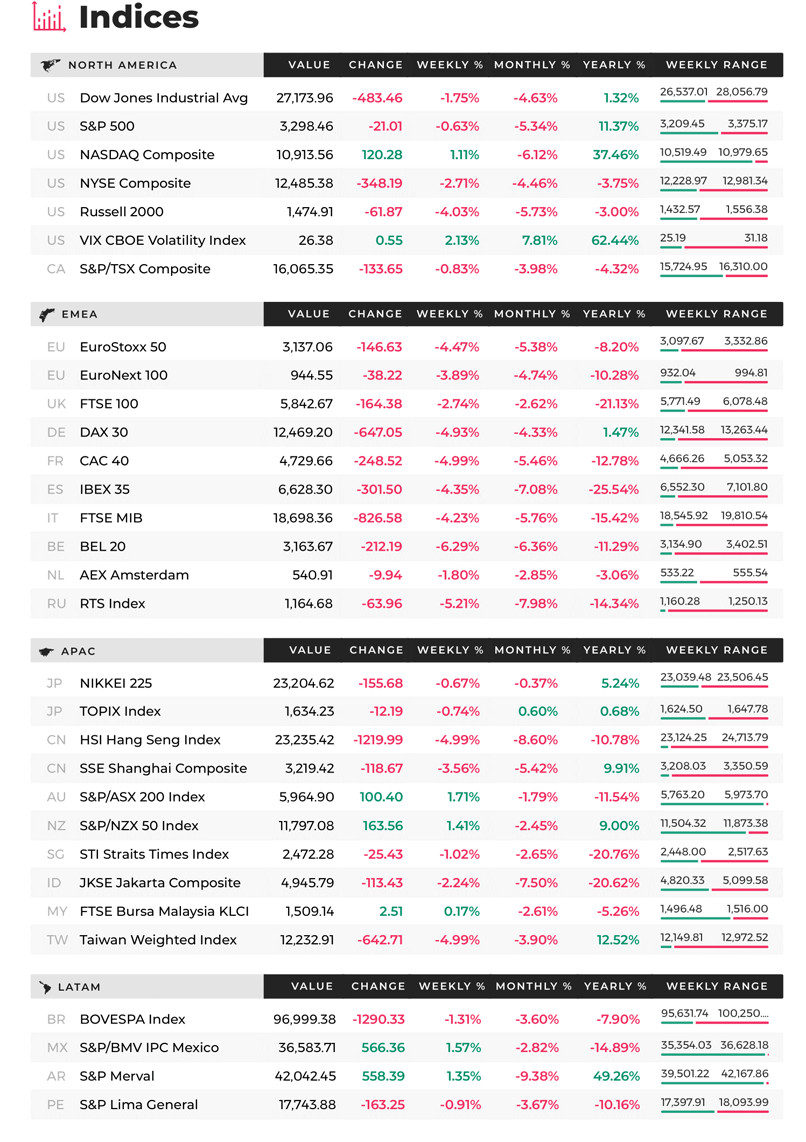Select the DAX 30 index row
Screen dimensions: 806x1142
tap(407, 433)
